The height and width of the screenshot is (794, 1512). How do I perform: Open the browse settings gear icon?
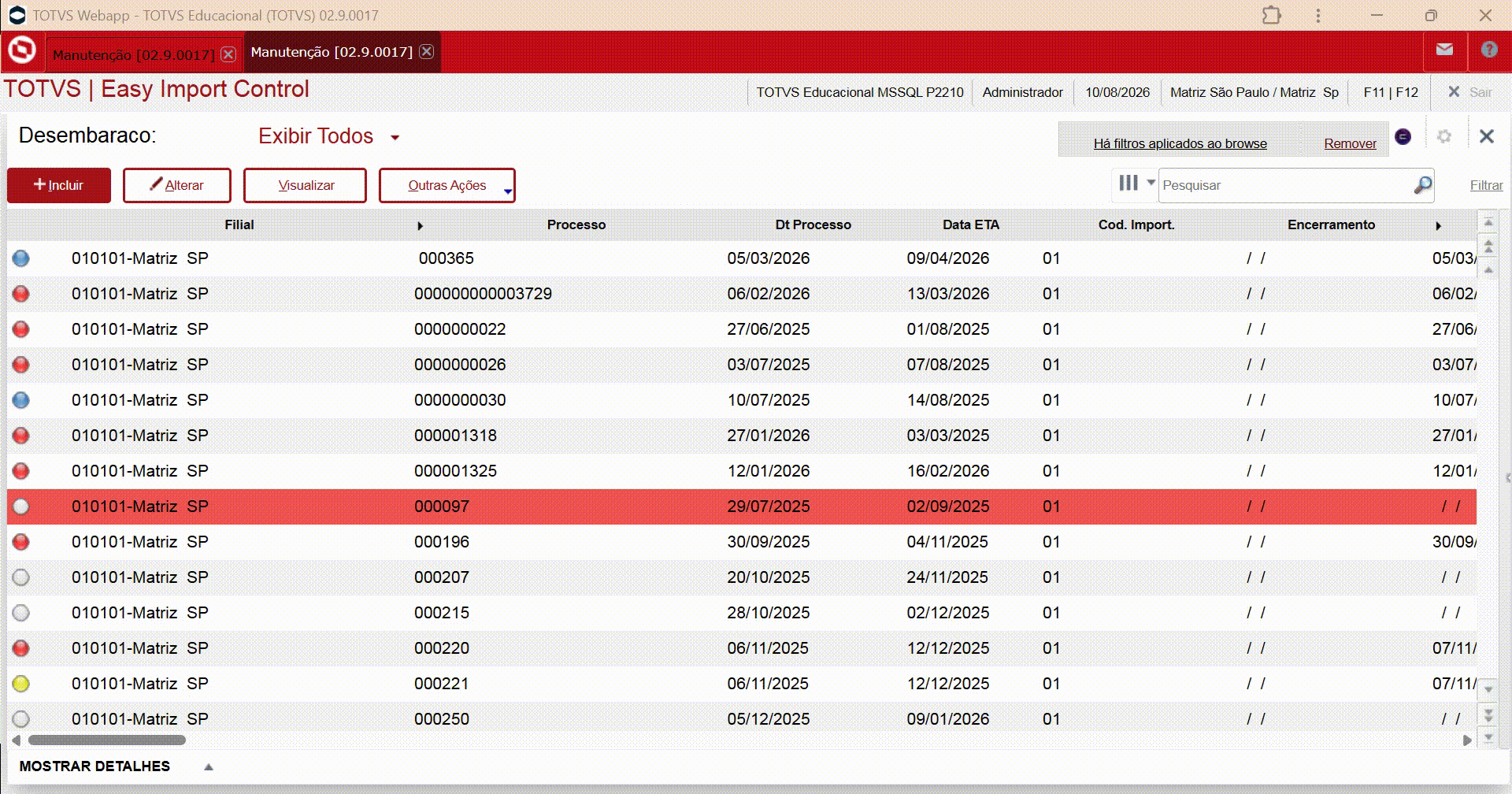pyautogui.click(x=1444, y=136)
